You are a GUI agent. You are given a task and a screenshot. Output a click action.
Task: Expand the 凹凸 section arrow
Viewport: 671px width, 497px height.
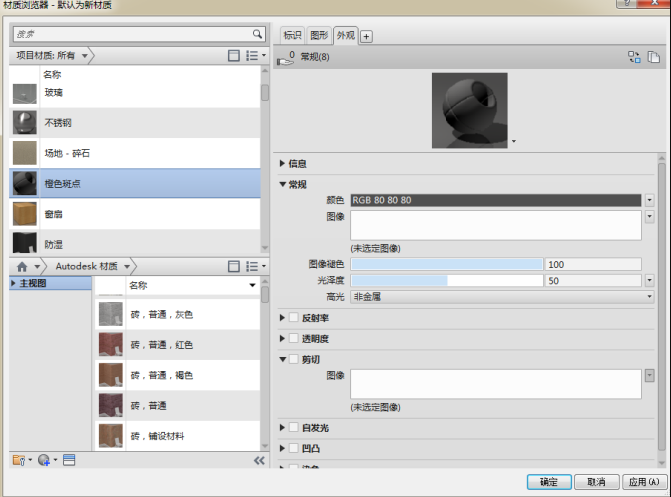282,448
